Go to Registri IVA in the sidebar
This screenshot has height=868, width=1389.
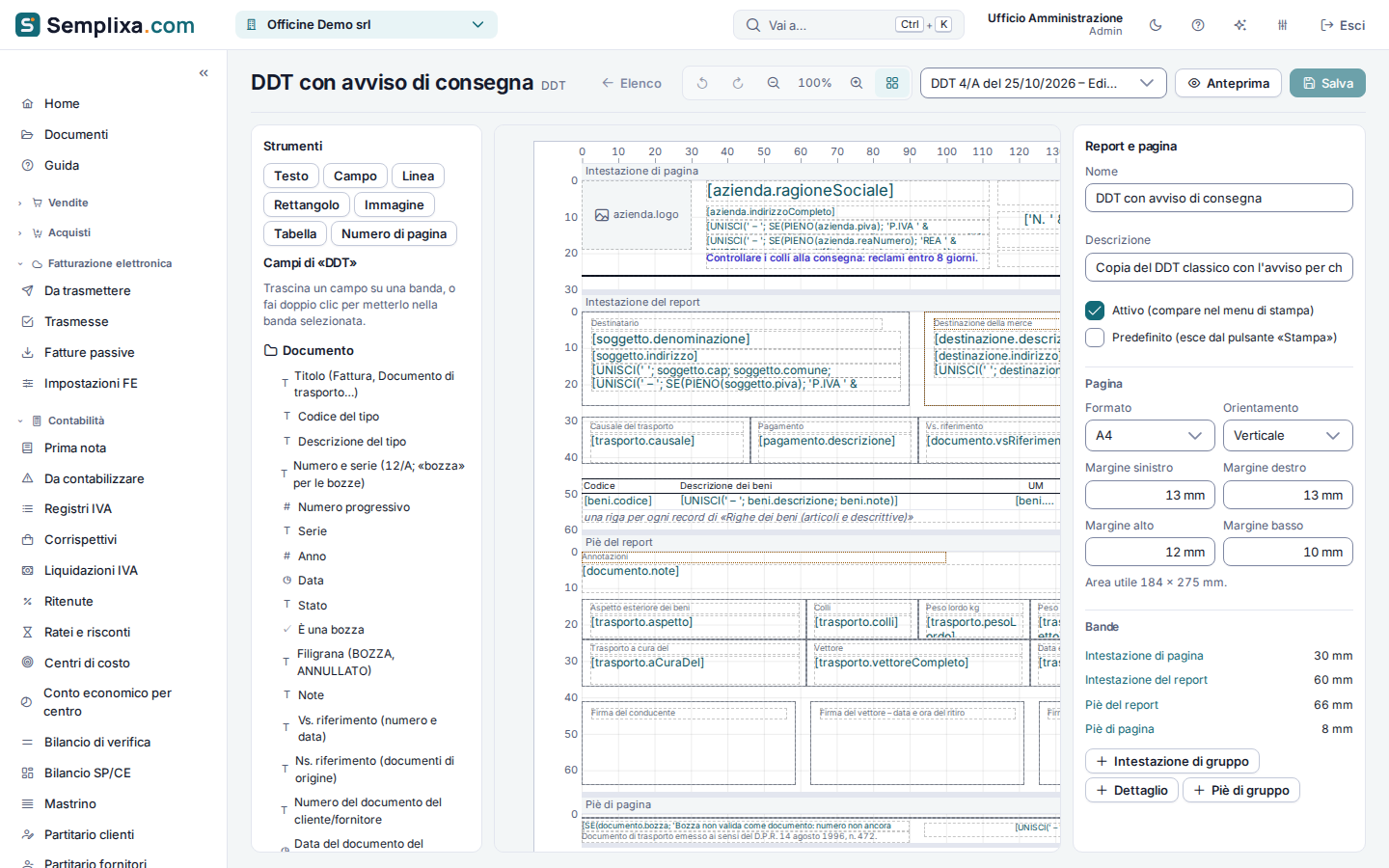click(x=78, y=509)
